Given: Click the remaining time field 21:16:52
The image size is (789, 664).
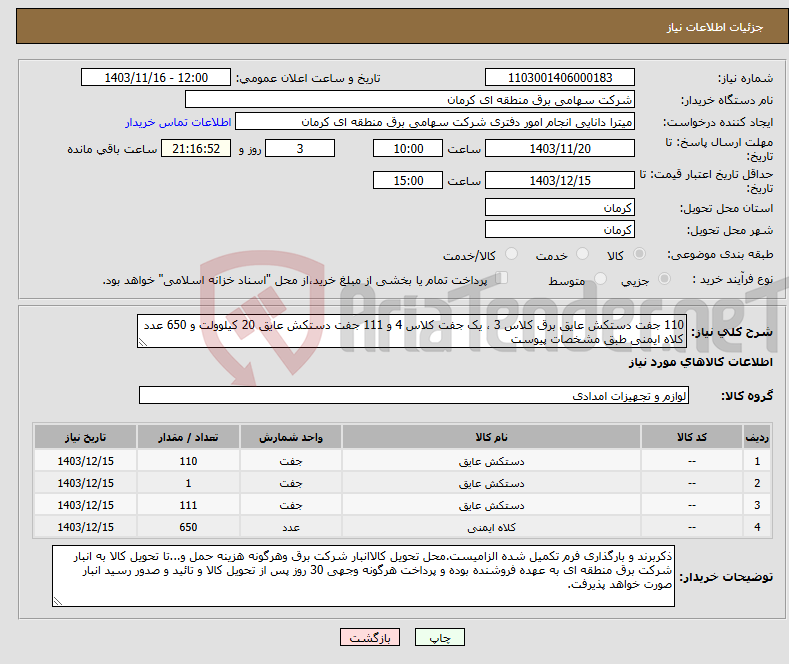Looking at the screenshot, I should click(196, 148).
